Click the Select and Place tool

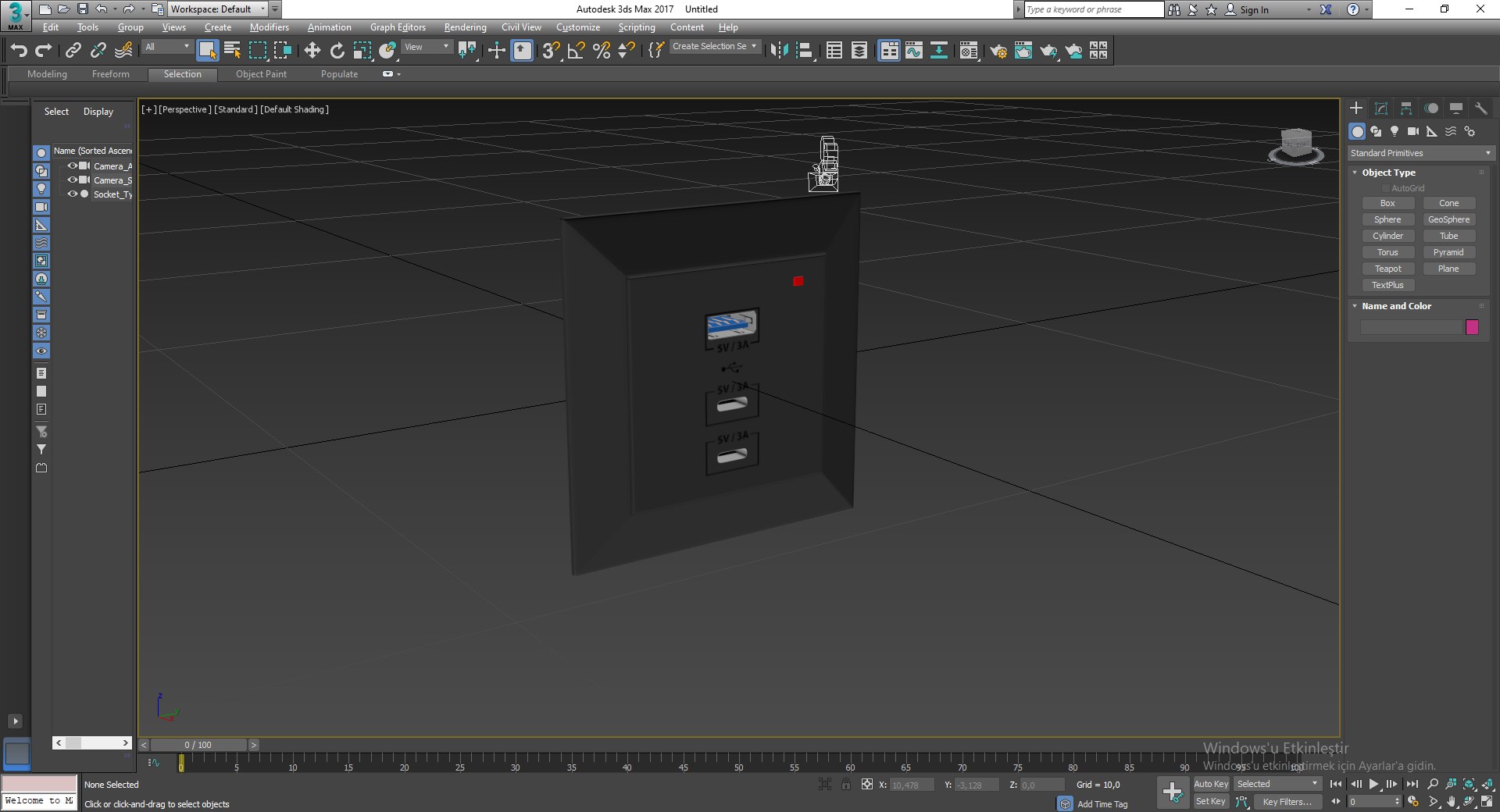[x=387, y=51]
